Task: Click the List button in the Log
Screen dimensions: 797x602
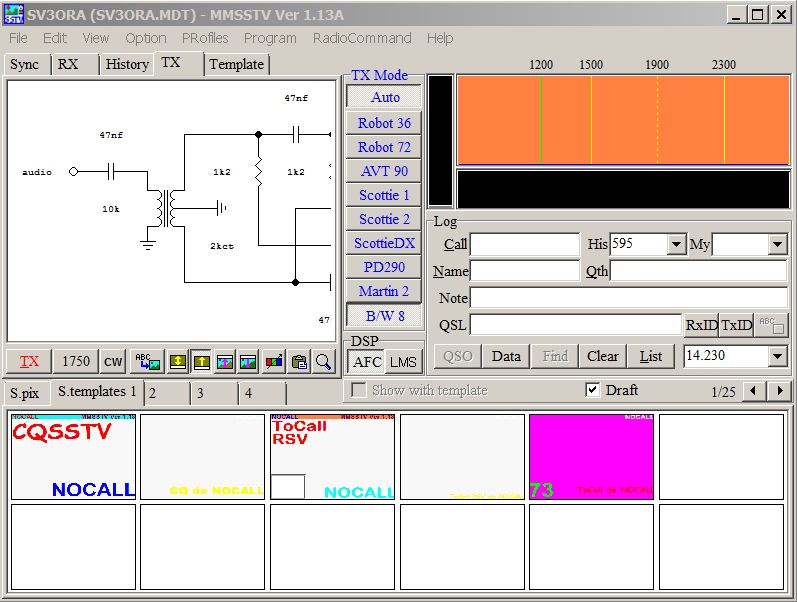Action: click(x=651, y=356)
